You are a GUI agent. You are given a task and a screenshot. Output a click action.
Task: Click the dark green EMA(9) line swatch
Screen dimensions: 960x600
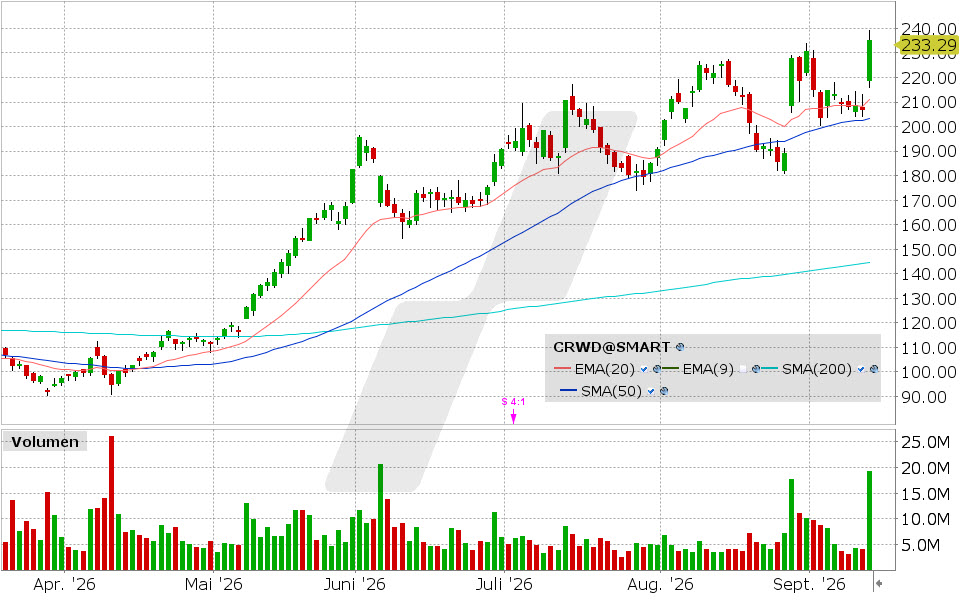point(670,369)
